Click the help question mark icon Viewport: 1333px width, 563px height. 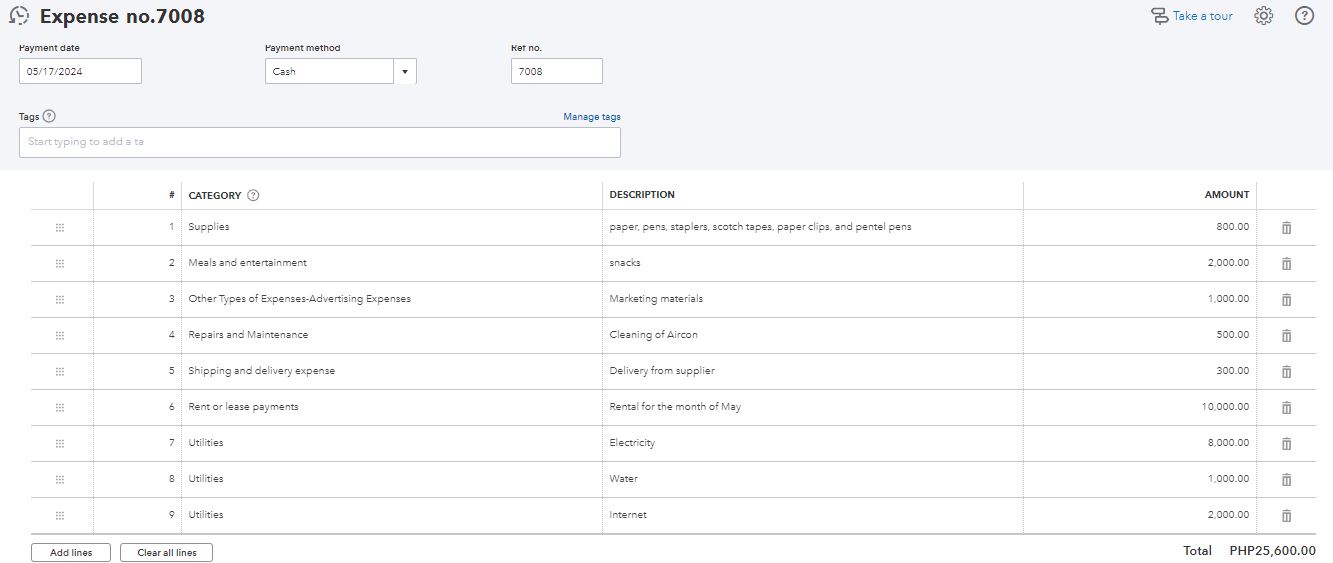pos(1304,16)
